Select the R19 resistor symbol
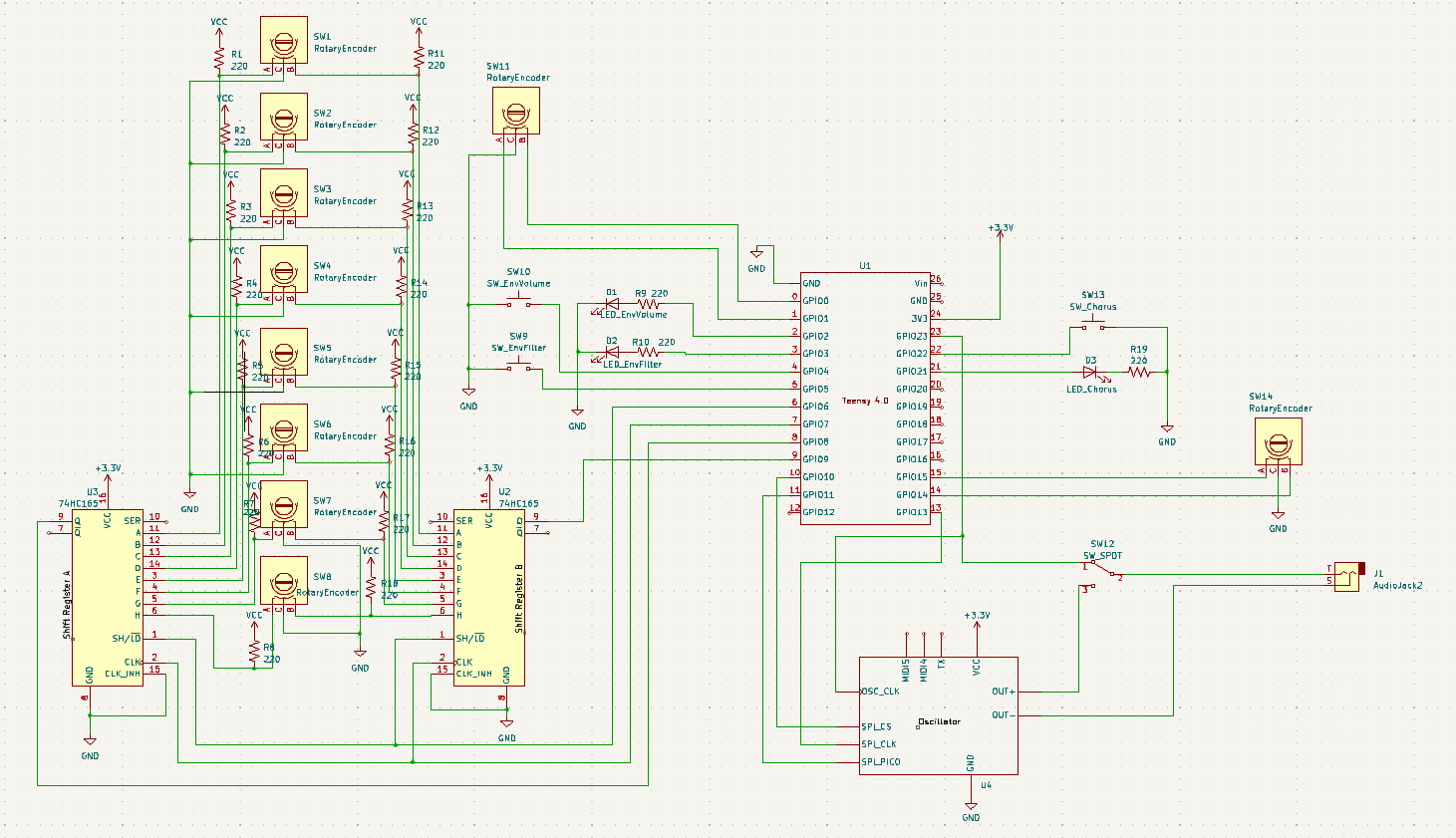The height and width of the screenshot is (838, 1456). (x=1139, y=372)
